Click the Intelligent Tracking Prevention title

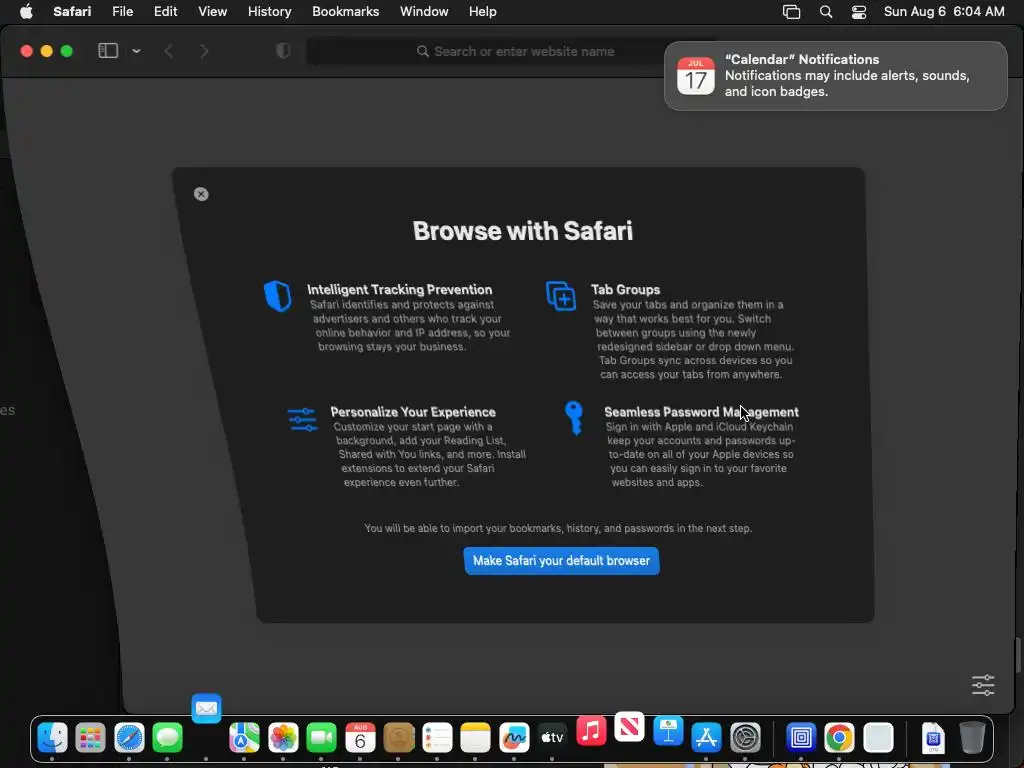400,289
